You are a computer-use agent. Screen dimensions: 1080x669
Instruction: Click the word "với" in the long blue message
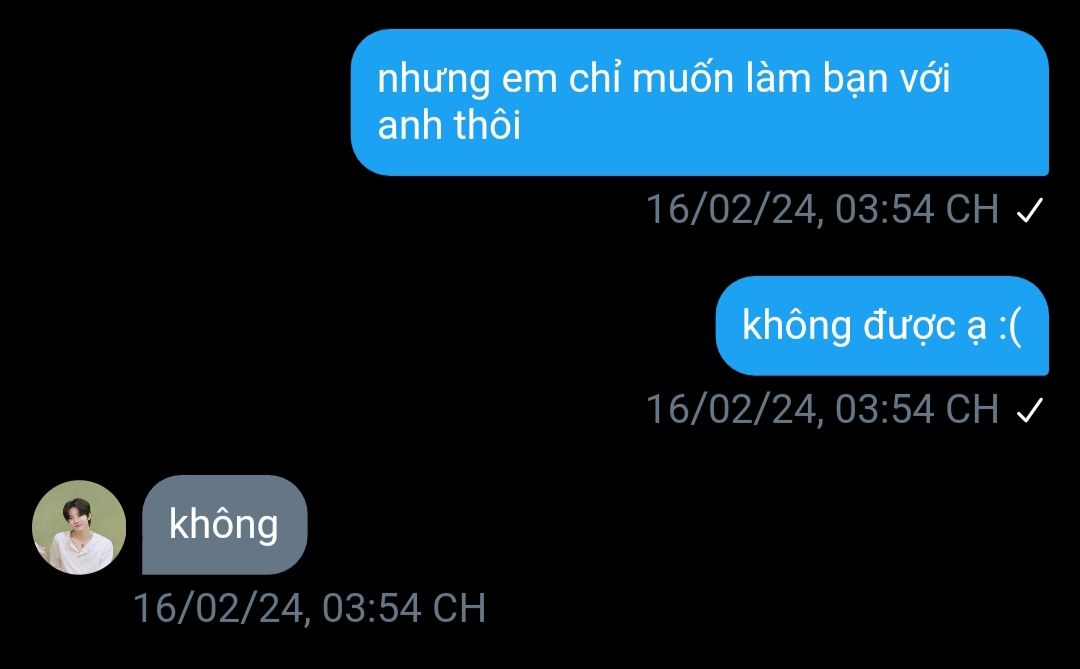[x=925, y=77]
